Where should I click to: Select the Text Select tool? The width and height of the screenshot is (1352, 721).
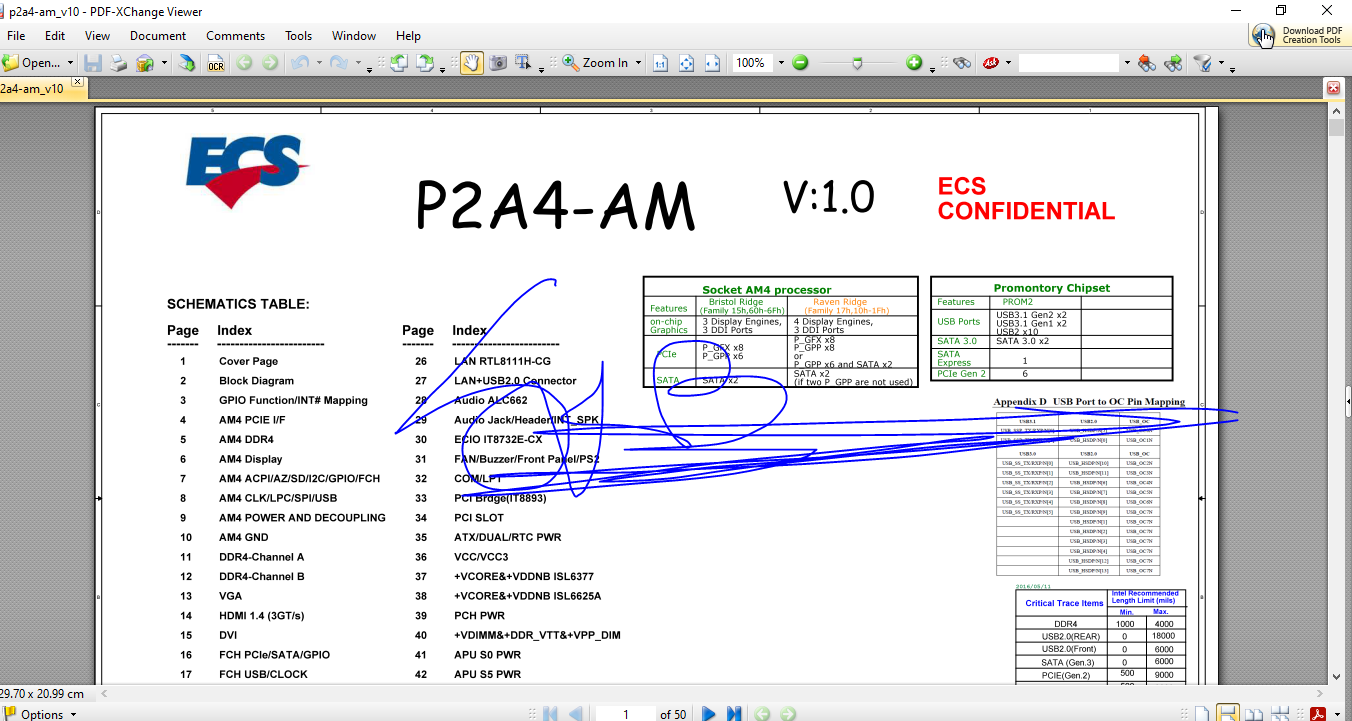click(523, 63)
